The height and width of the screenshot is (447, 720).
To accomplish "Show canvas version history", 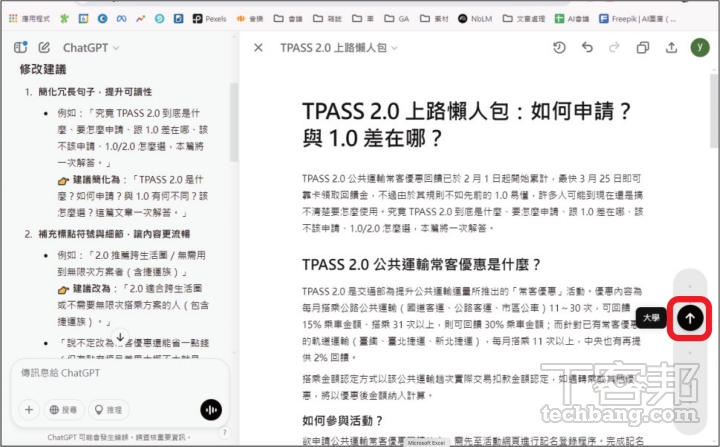I will (559, 47).
